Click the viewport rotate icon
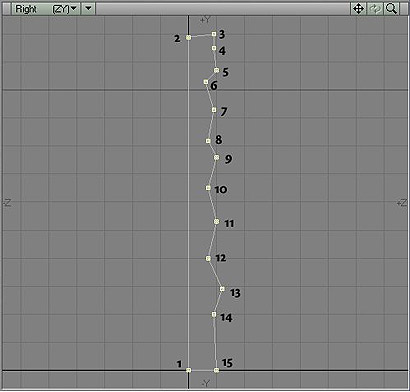This screenshot has height=392, width=410. (x=375, y=9)
